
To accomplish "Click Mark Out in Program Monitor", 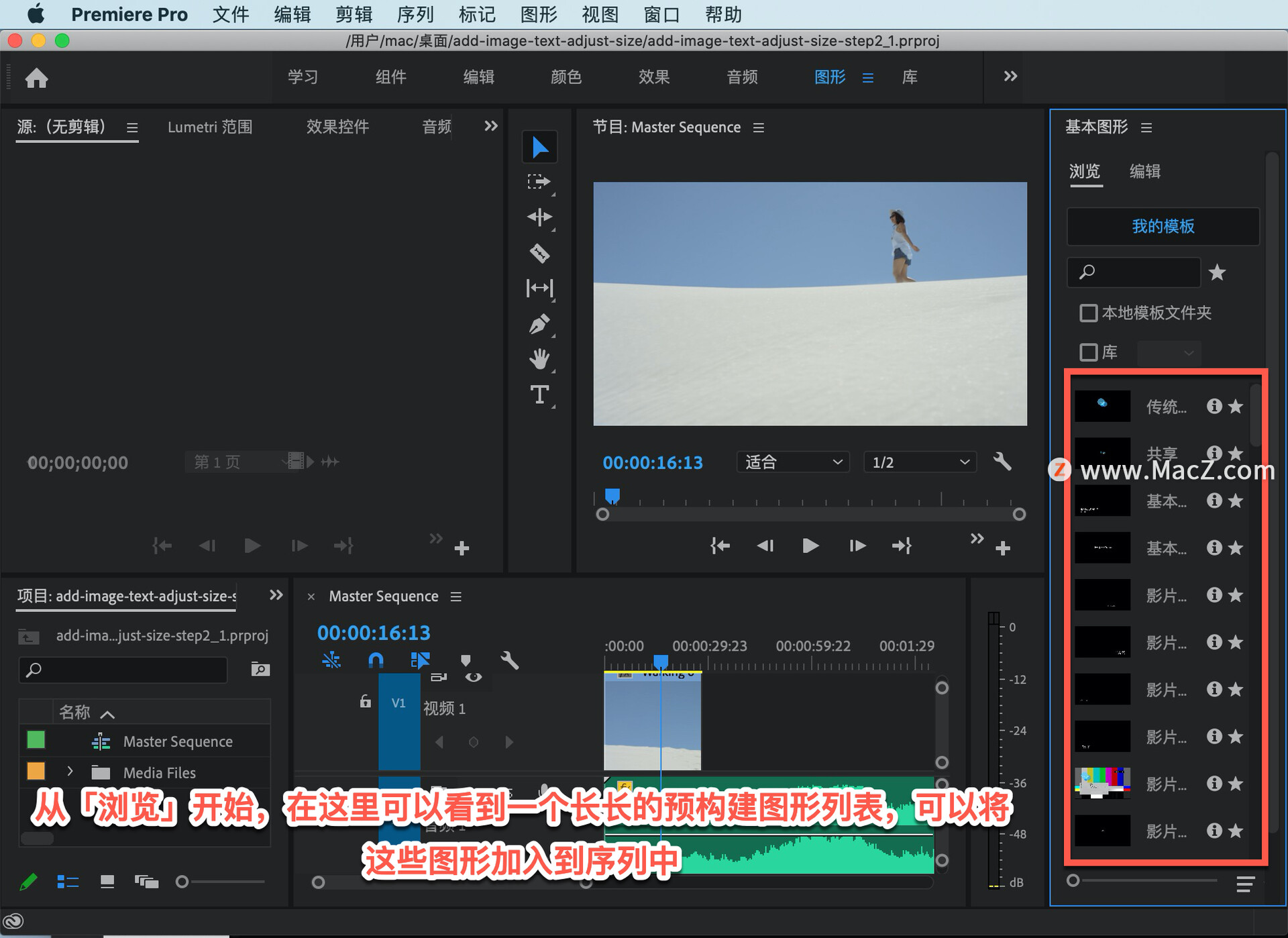I will (902, 545).
